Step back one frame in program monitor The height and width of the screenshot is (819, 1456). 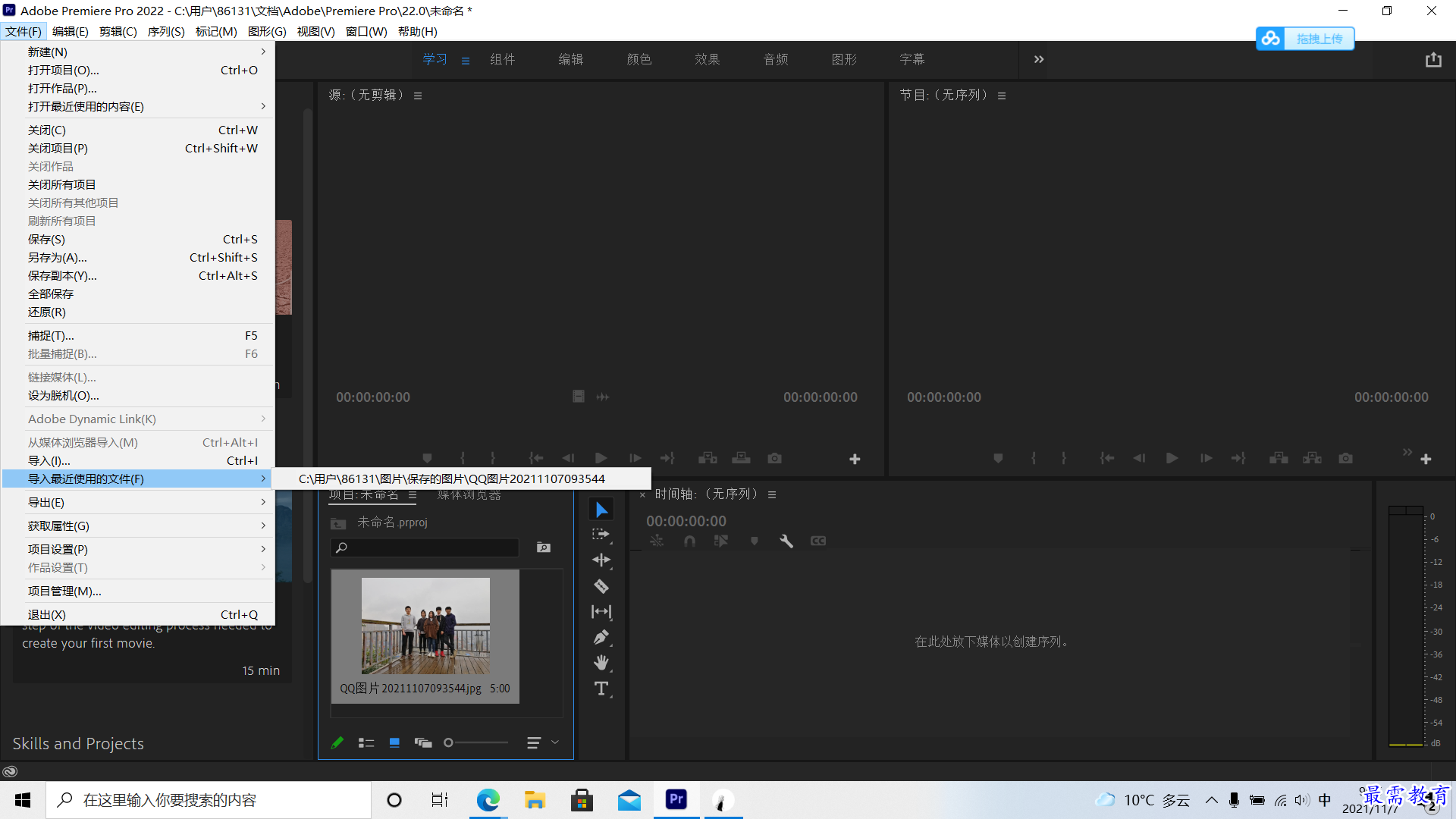(x=1139, y=458)
